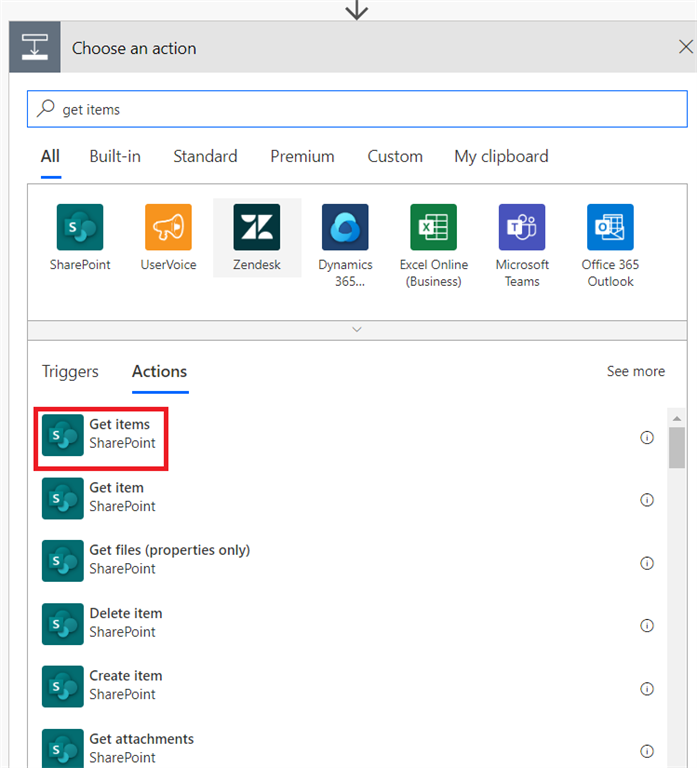Focus the search box containing 'get items'
The width and height of the screenshot is (697, 768).
click(x=357, y=109)
